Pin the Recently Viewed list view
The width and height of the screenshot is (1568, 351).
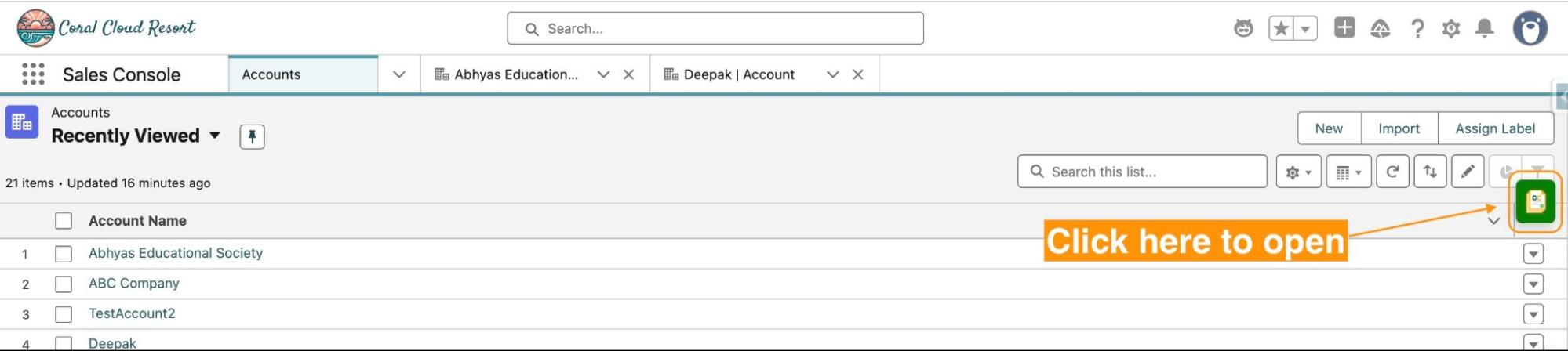(x=252, y=136)
